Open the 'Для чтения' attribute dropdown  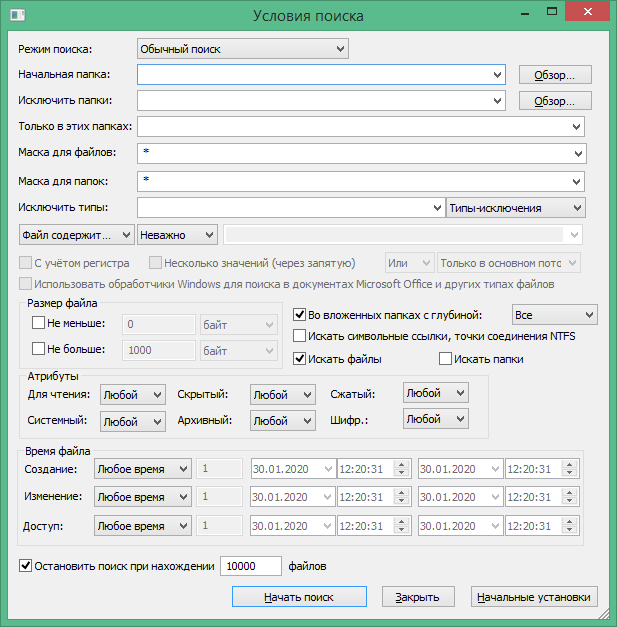[x=133, y=395]
